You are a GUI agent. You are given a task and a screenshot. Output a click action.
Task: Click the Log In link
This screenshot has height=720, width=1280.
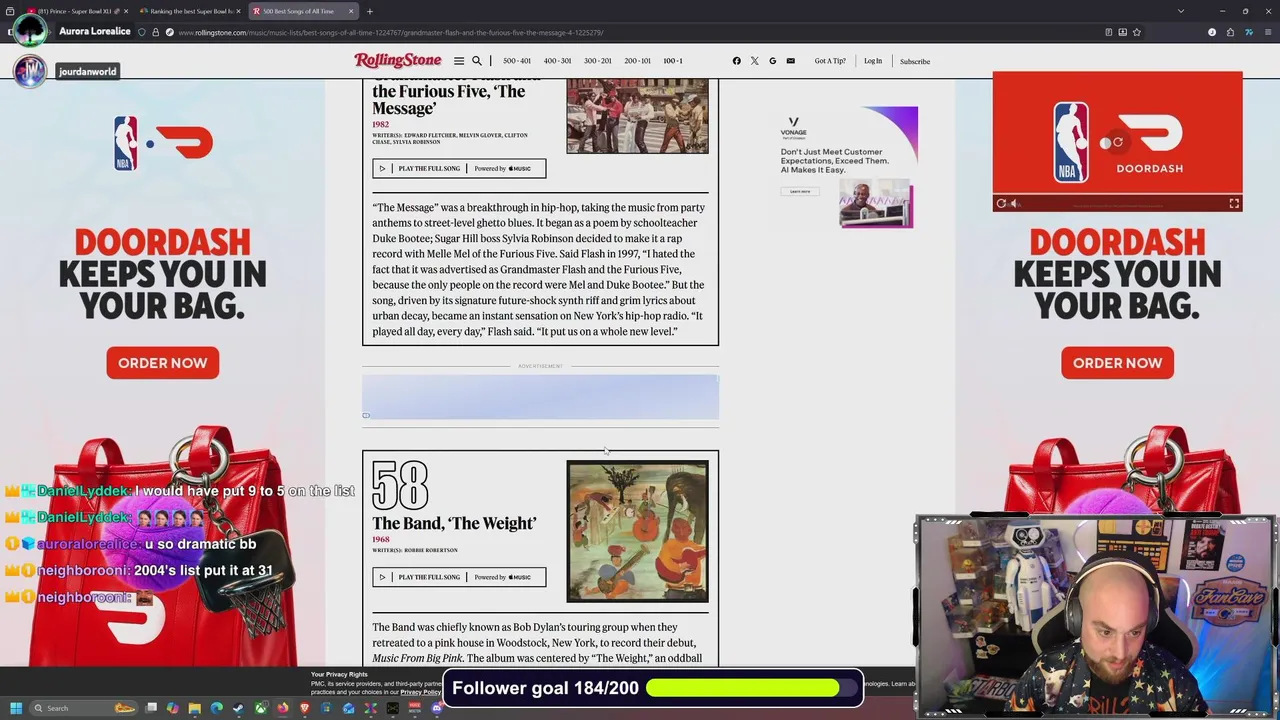pos(873,61)
